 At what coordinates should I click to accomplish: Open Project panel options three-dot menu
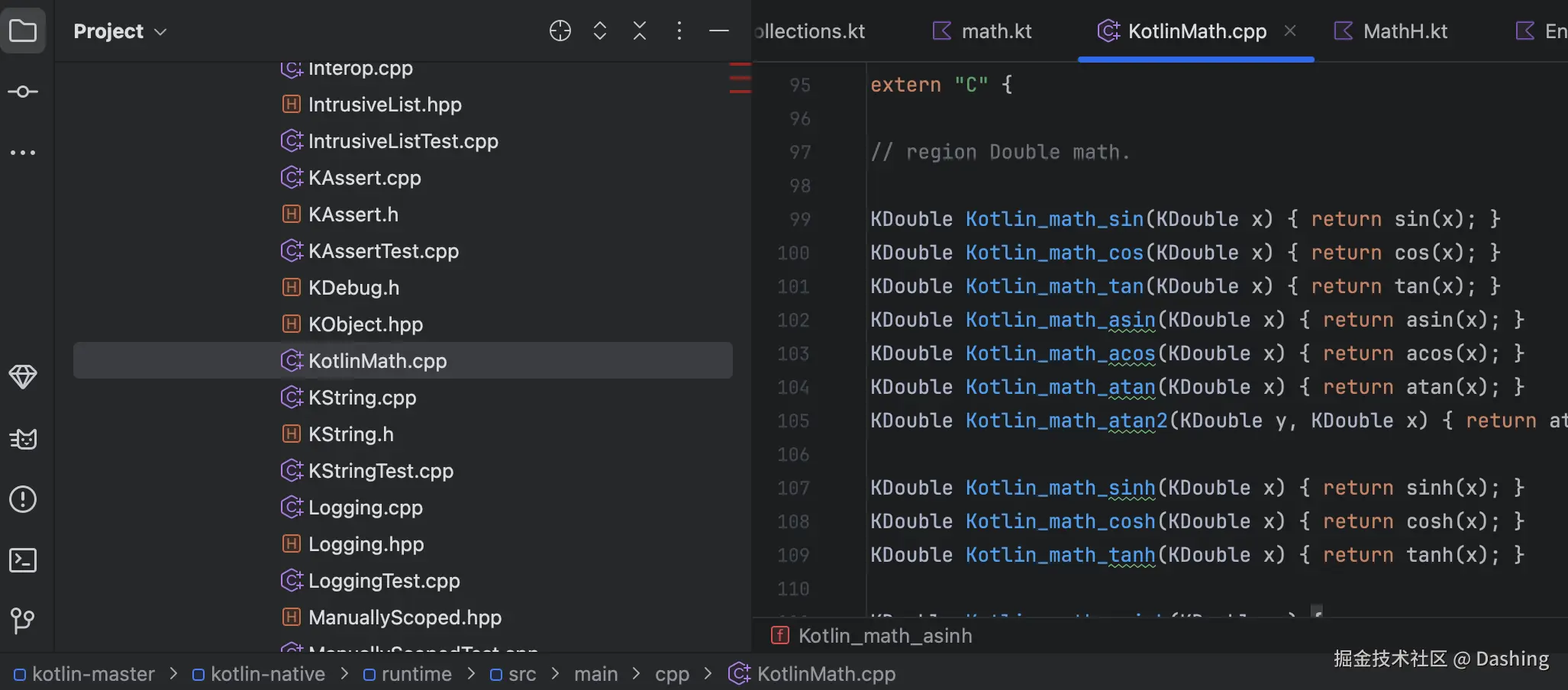click(679, 31)
